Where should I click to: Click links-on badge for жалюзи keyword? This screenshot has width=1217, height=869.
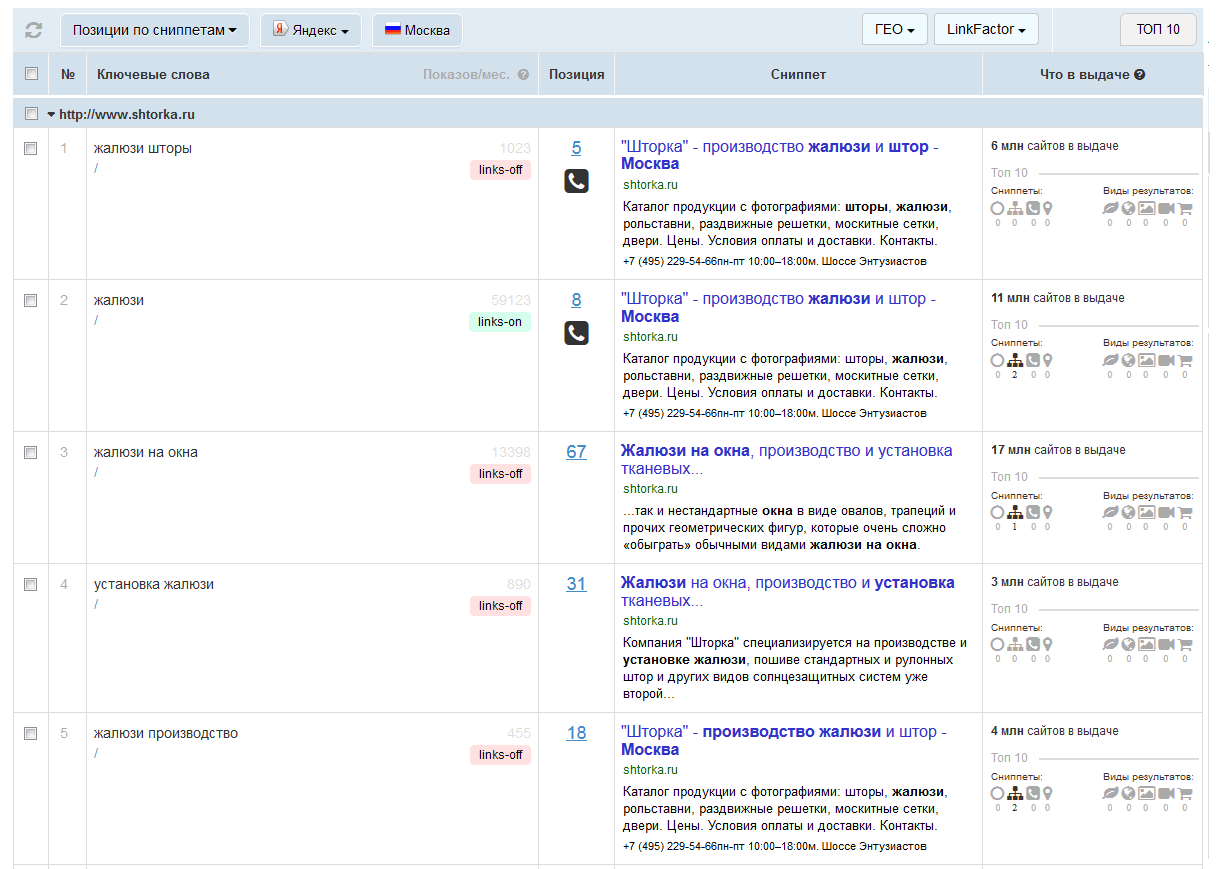tap(499, 322)
